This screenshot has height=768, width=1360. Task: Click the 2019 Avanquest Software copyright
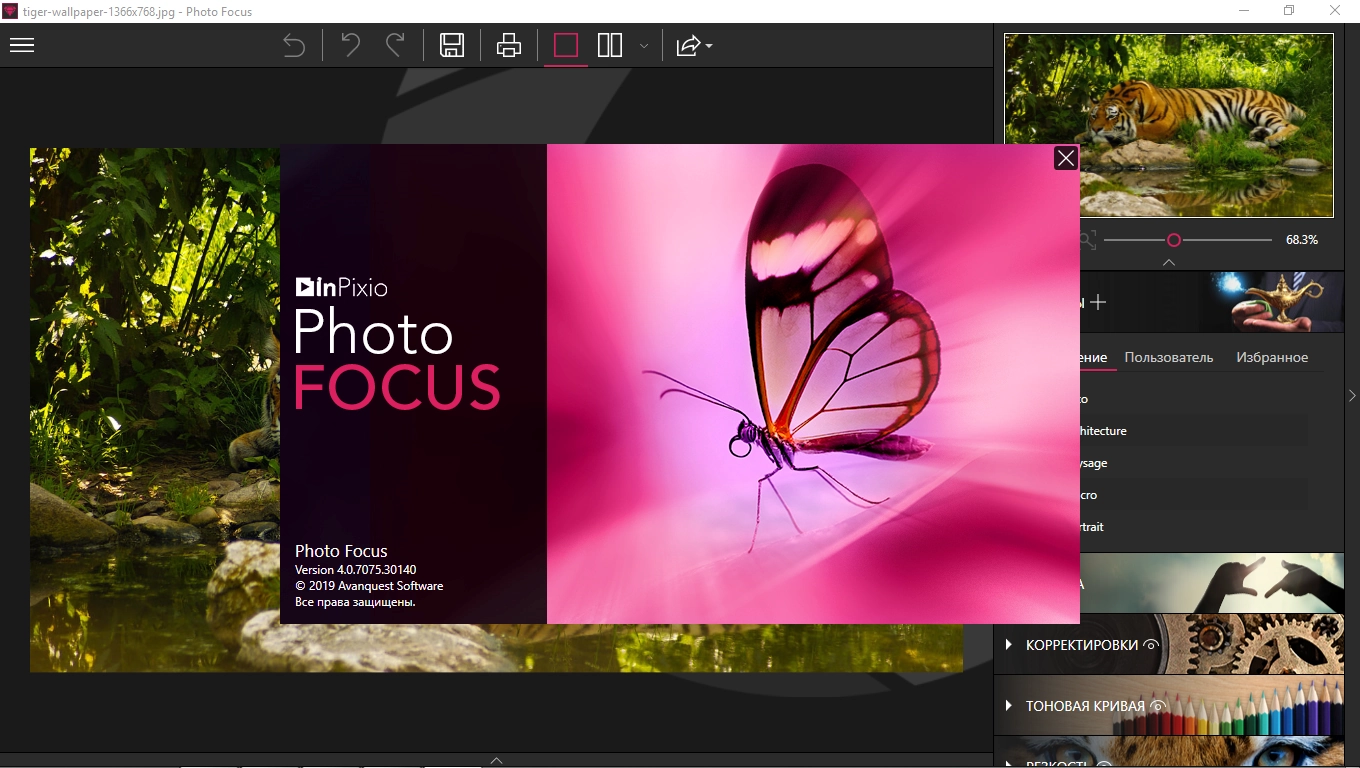coord(369,586)
